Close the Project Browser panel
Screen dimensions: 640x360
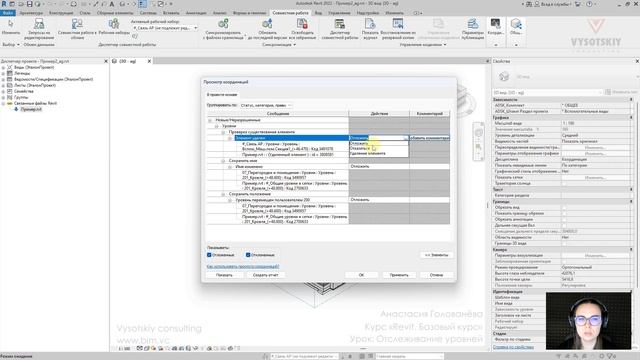pyautogui.click(x=106, y=61)
